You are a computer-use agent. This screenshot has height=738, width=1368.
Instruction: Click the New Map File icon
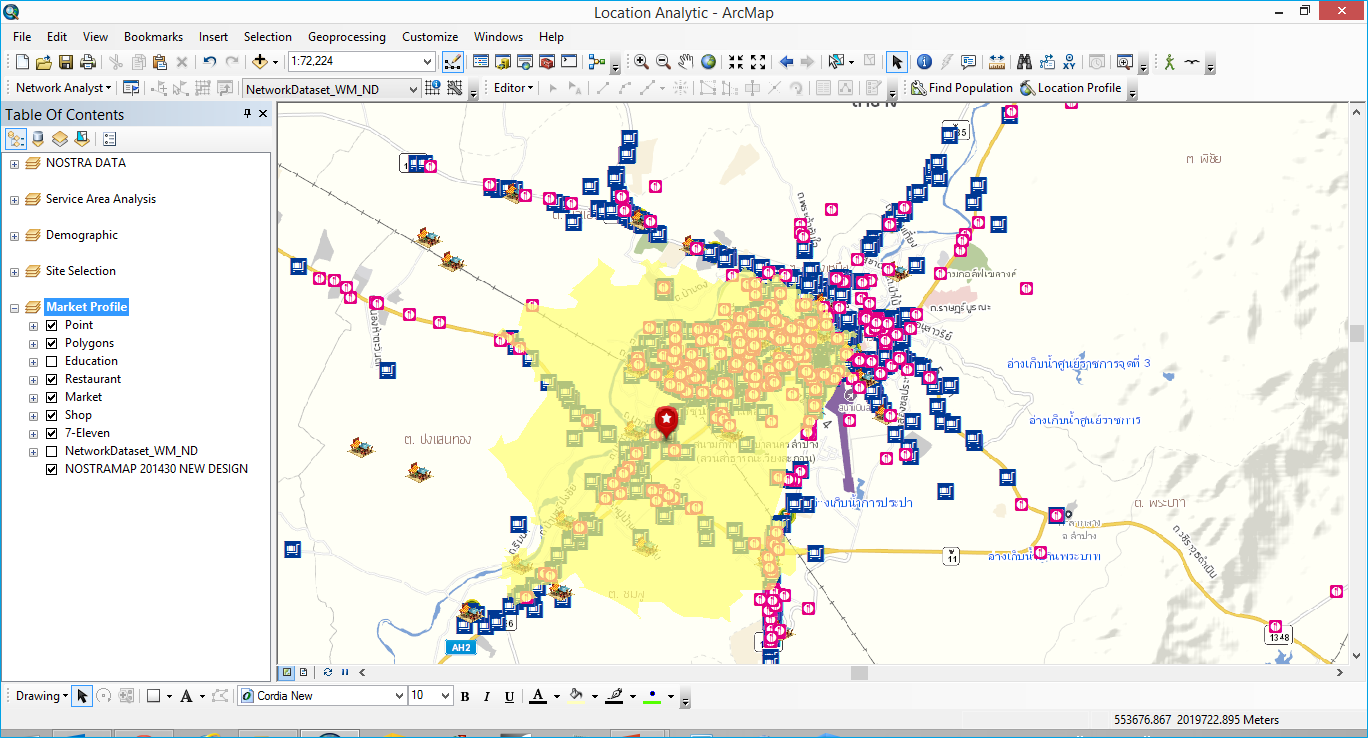[21, 62]
